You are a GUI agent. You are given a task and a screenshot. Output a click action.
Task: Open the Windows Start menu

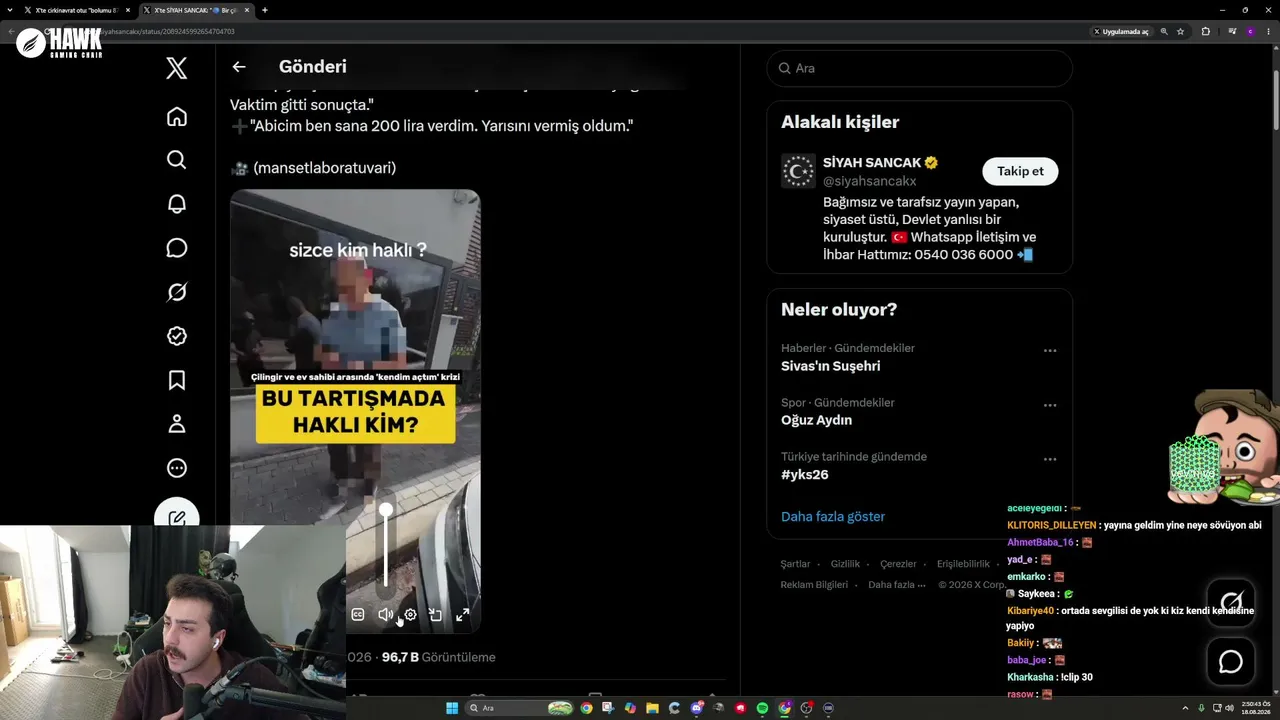(452, 708)
